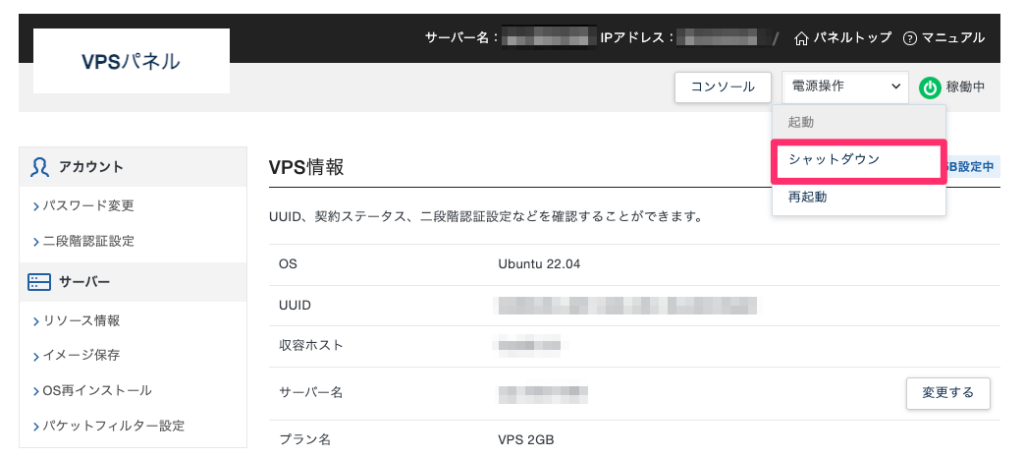Click the home icon beside パネルトップ
Viewport: 1024px width, 458px height.
tap(801, 38)
